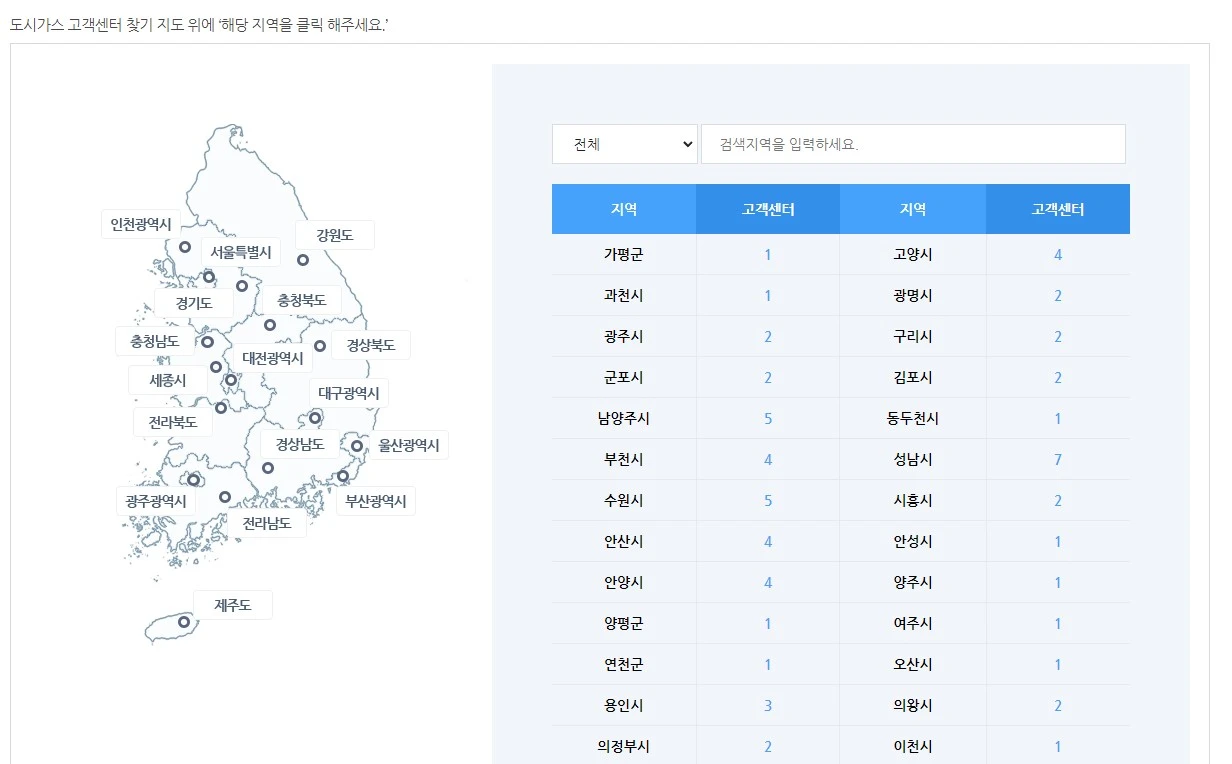
Task: Focus the 검색지역을 입력하세요 search field
Action: point(913,144)
